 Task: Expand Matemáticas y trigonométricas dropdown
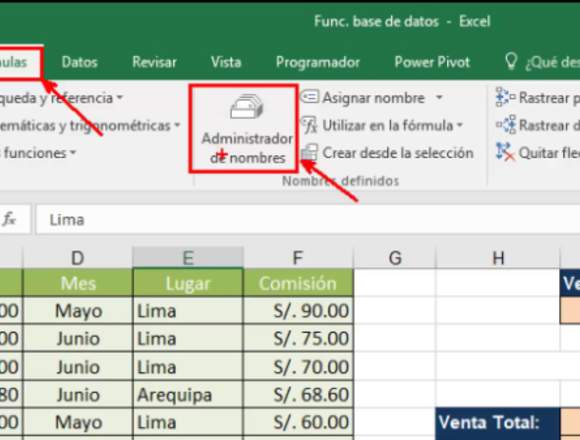coord(177,125)
